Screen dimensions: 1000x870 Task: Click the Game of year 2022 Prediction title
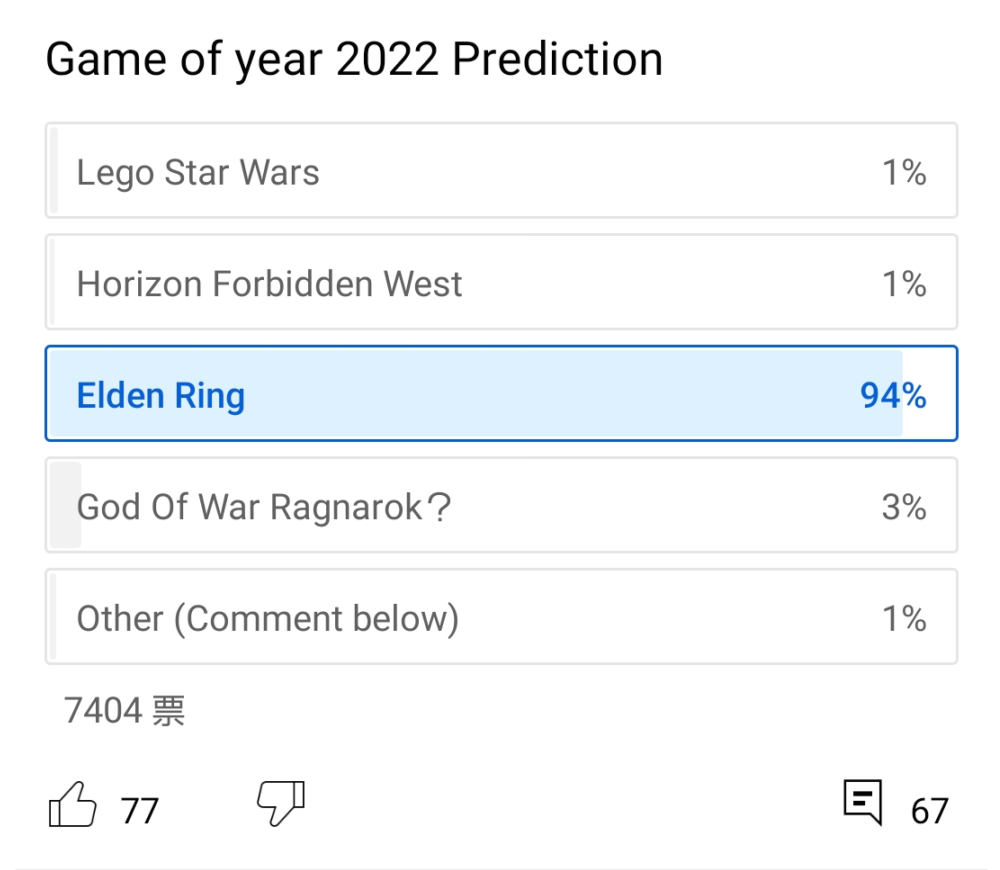354,60
